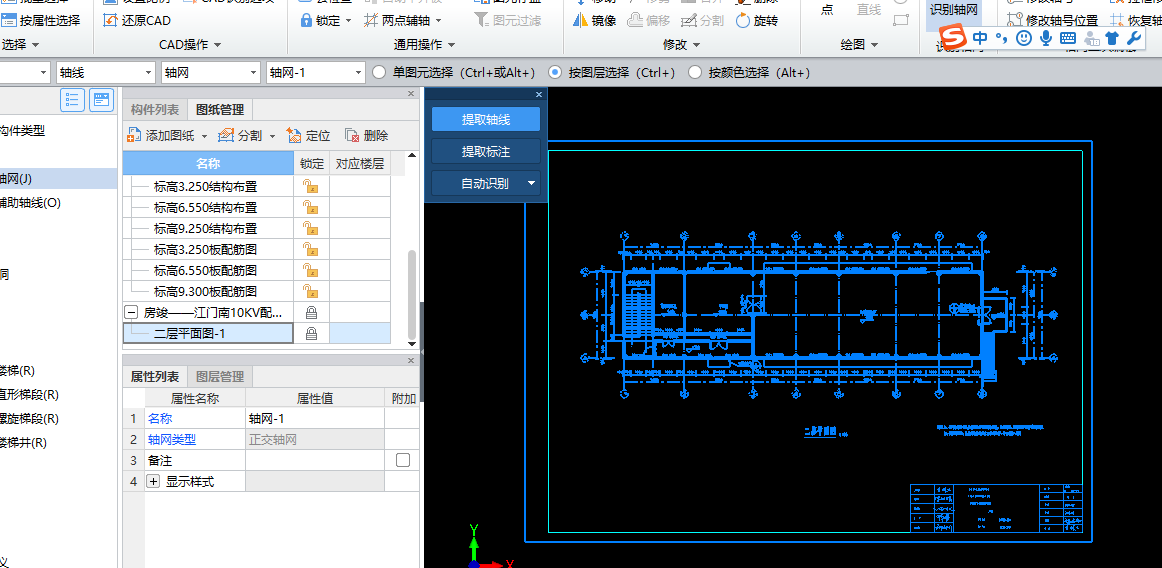This screenshot has height=568, width=1162.
Task: Toggle lock for 标高3.250结构布置 row
Action: (x=311, y=186)
